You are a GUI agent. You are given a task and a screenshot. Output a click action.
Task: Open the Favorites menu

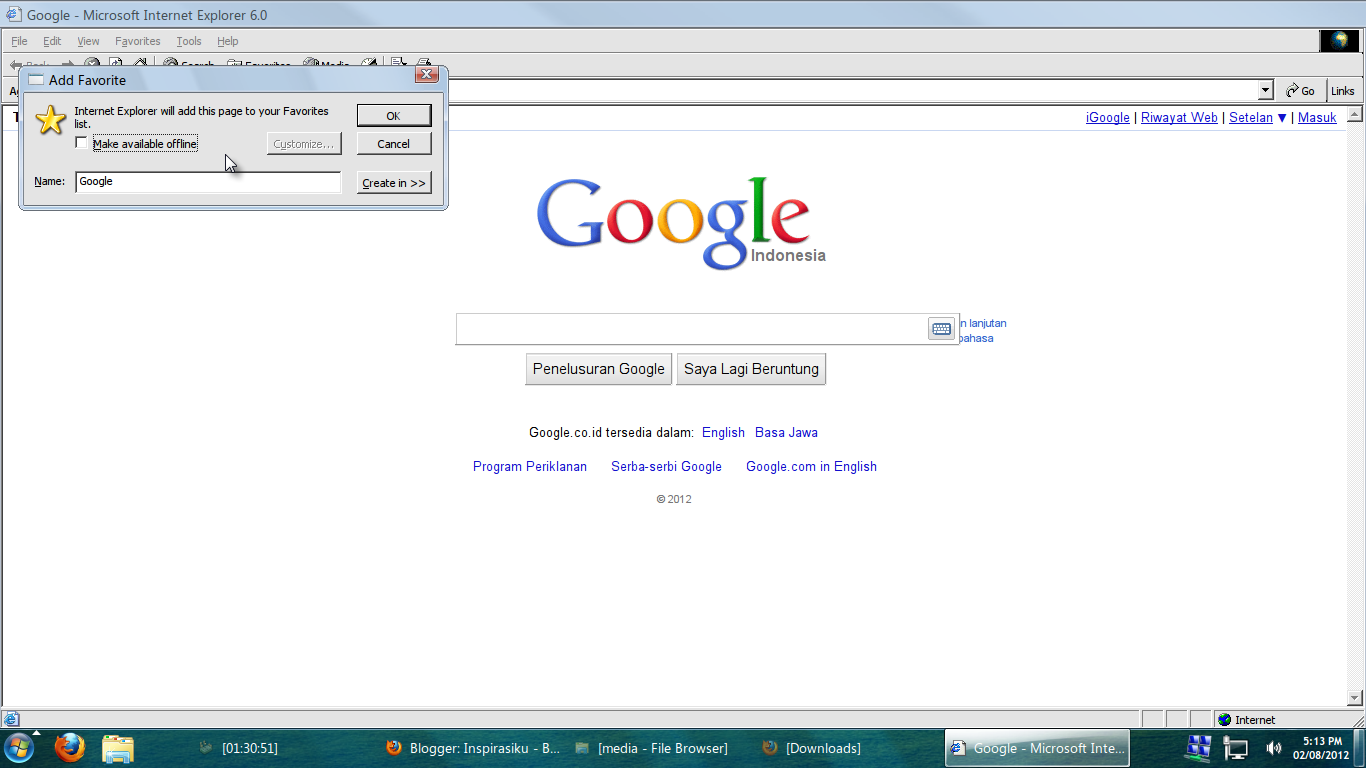pos(137,41)
